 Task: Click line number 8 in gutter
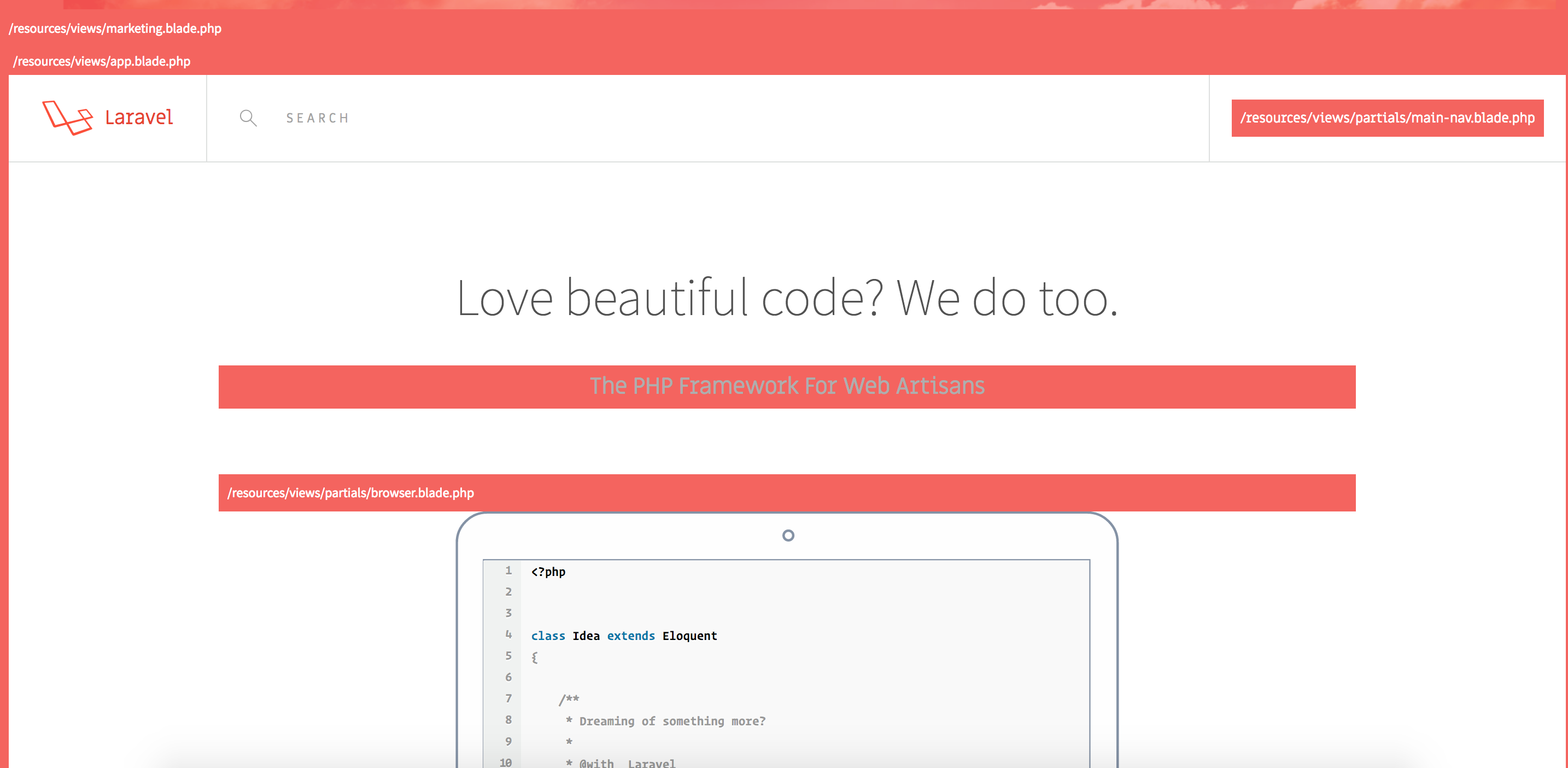[x=508, y=720]
